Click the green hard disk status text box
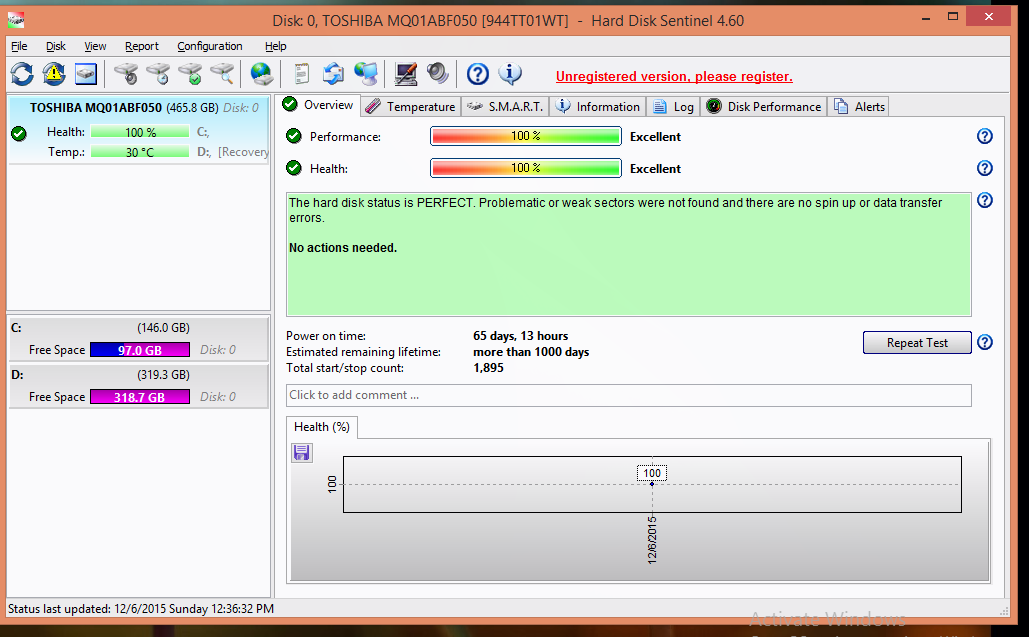 pos(629,254)
